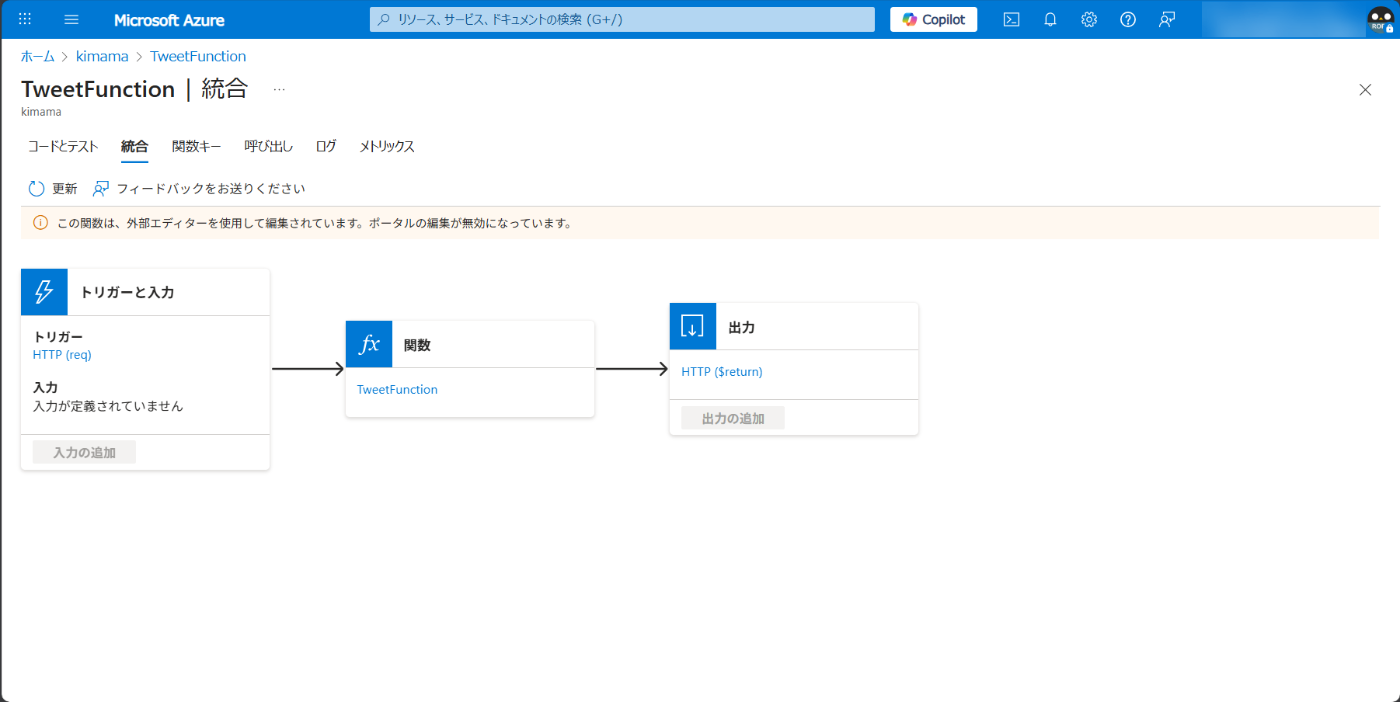This screenshot has width=1400, height=702.
Task: Open the Copilot button
Action: [934, 19]
